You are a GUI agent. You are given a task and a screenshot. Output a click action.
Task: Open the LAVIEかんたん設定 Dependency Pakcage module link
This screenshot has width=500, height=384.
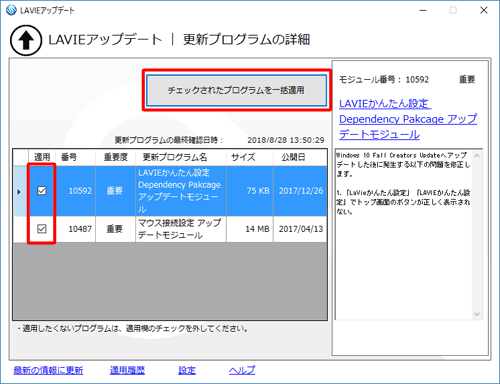coord(408,119)
